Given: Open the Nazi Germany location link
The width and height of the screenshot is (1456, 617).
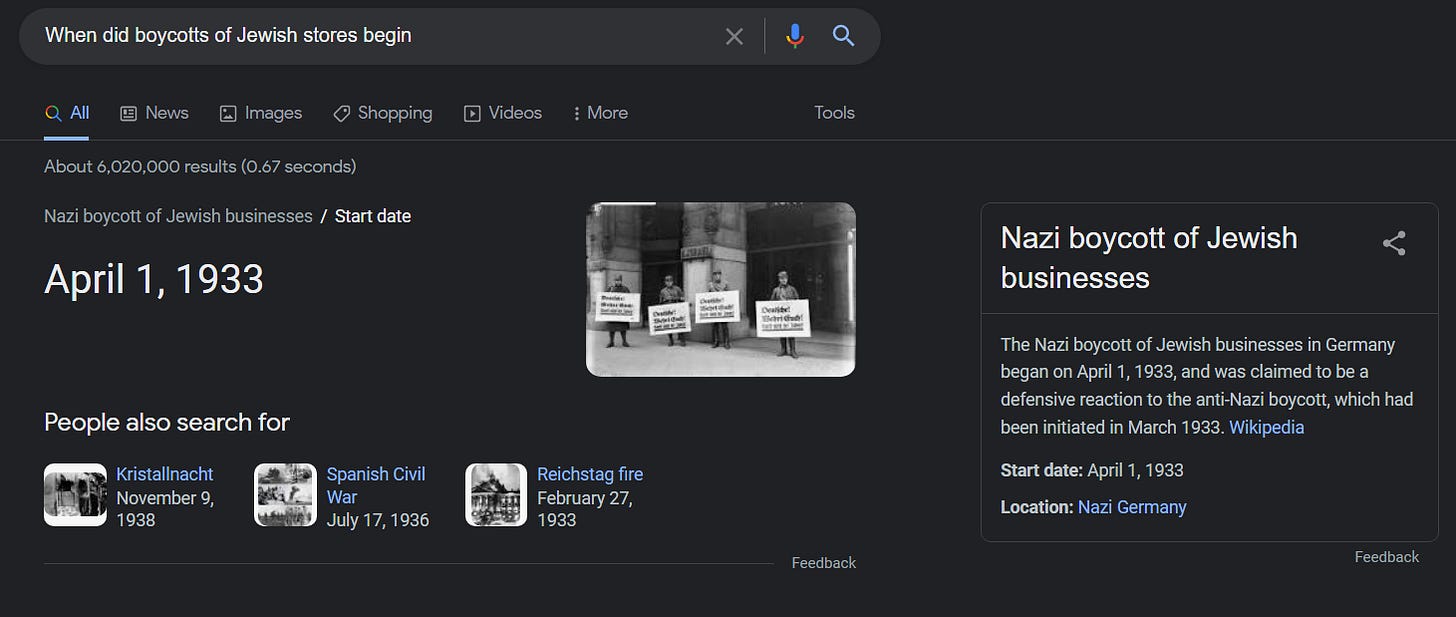Looking at the screenshot, I should 1132,507.
